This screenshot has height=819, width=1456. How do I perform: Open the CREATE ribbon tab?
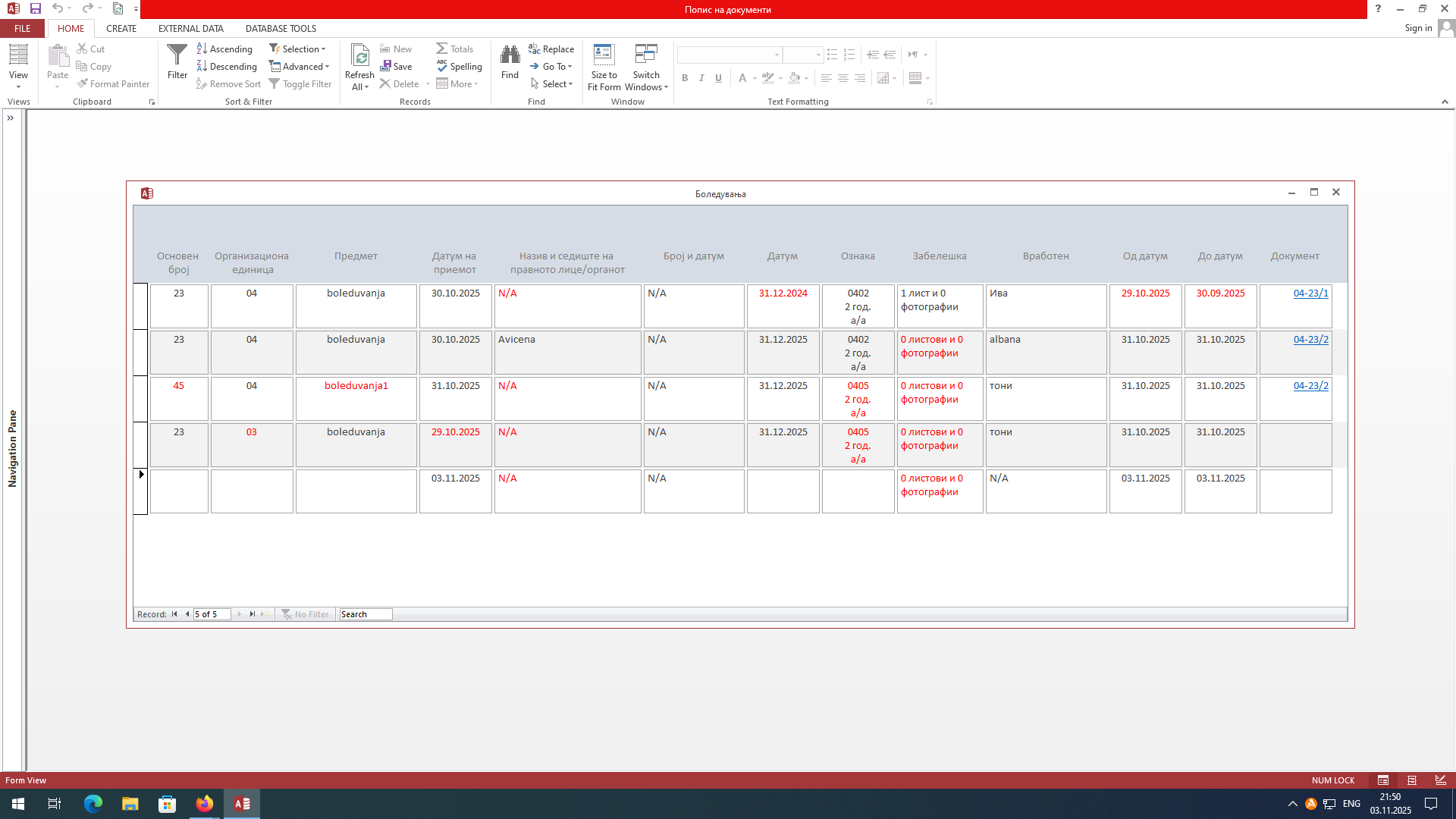pyautogui.click(x=121, y=29)
